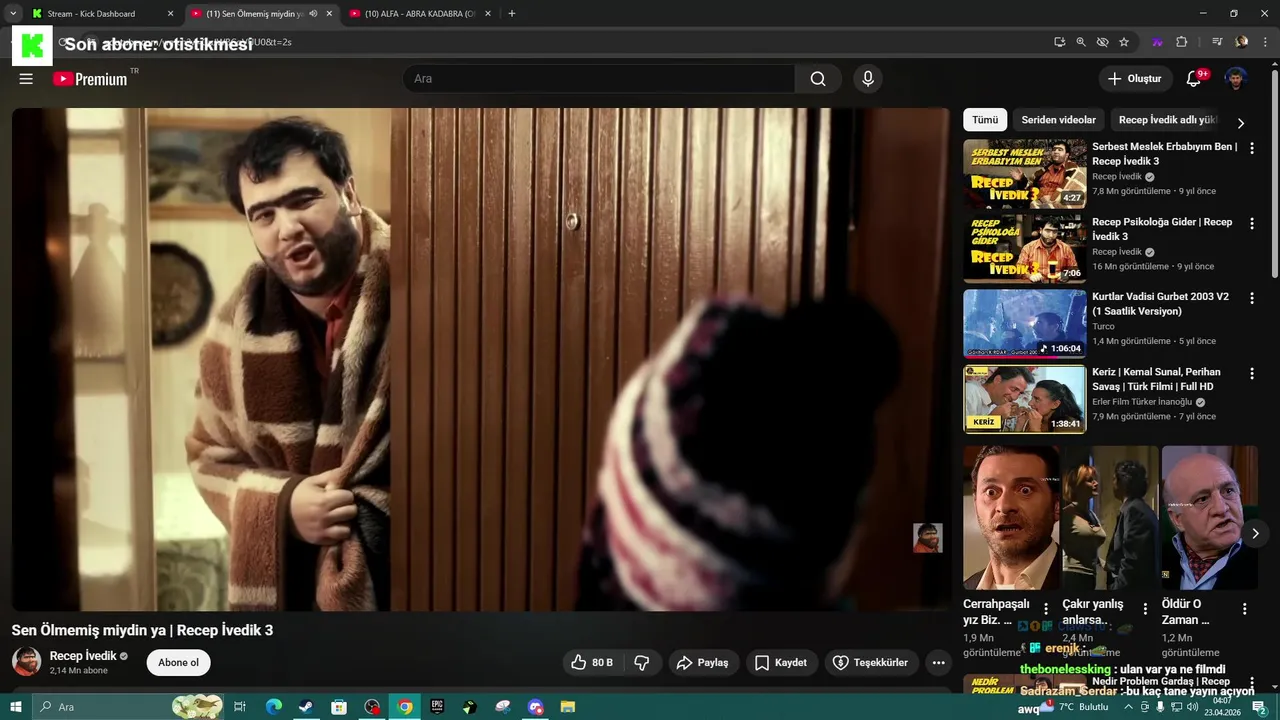Open options for Recep Psikoloğa Gider video
This screenshot has height=720, width=1280.
(x=1251, y=223)
